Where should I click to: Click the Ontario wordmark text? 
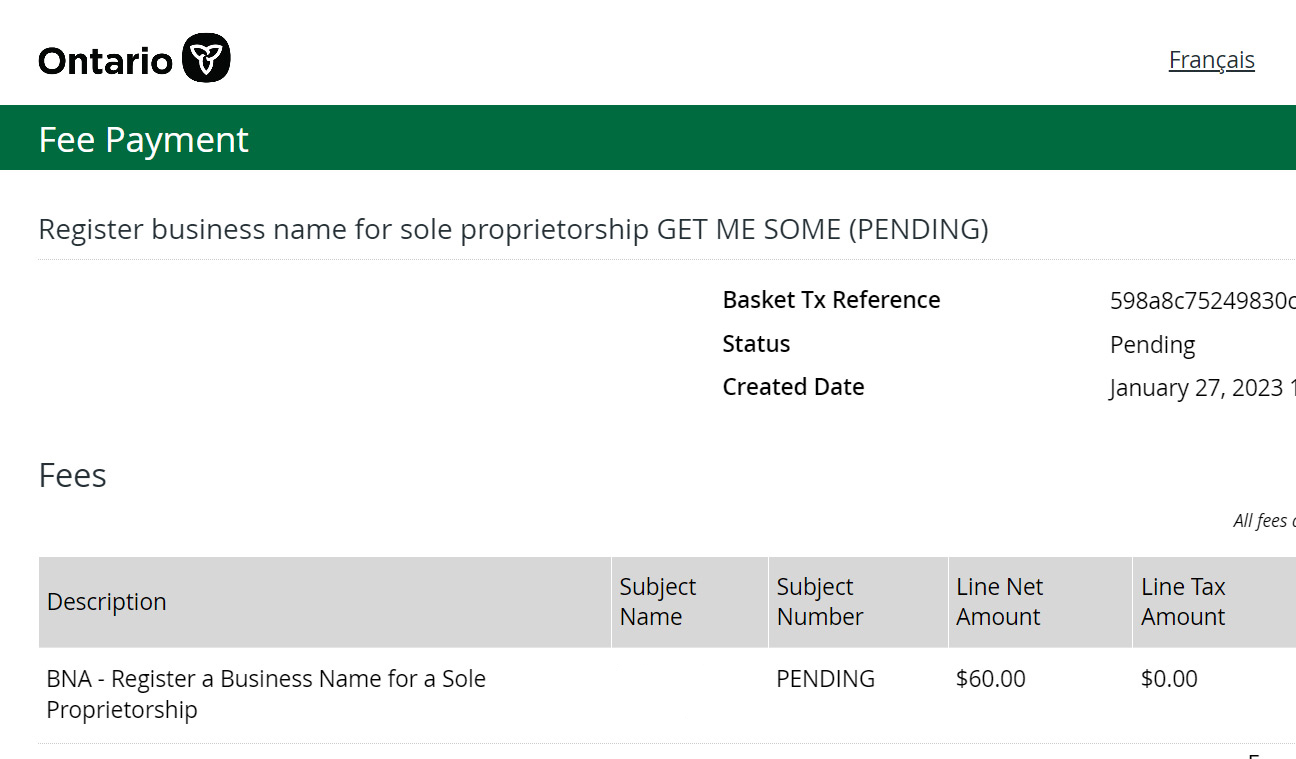105,61
